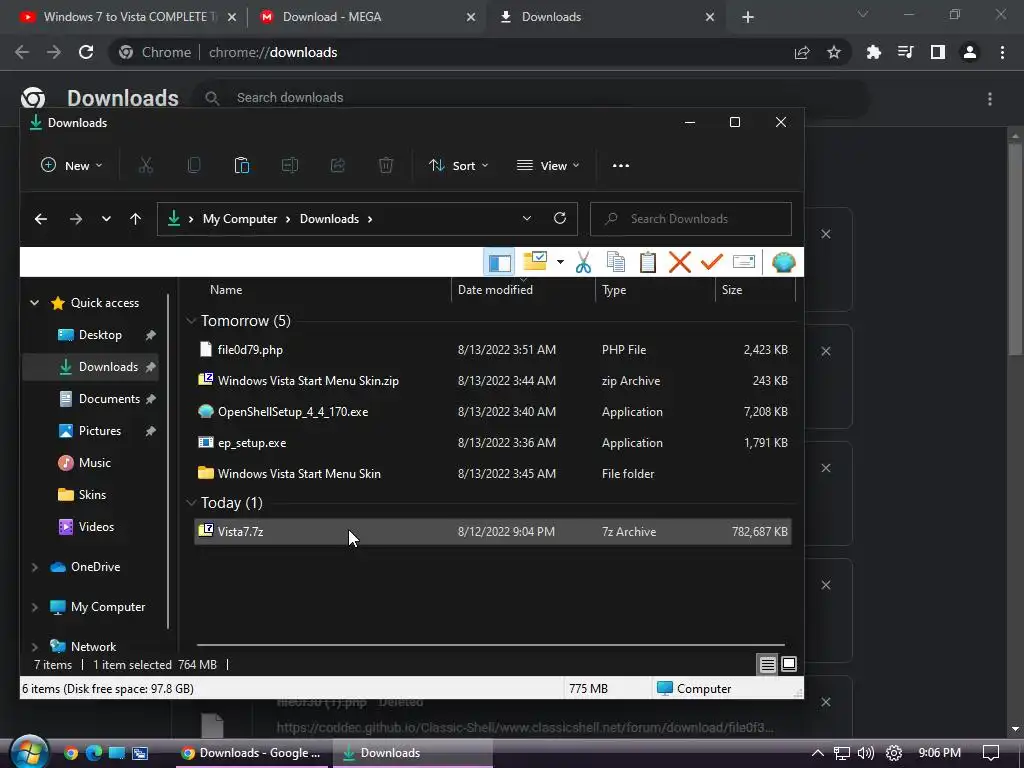Click the Delete trash icon in command bar
This screenshot has width=1024, height=768.
click(386, 166)
